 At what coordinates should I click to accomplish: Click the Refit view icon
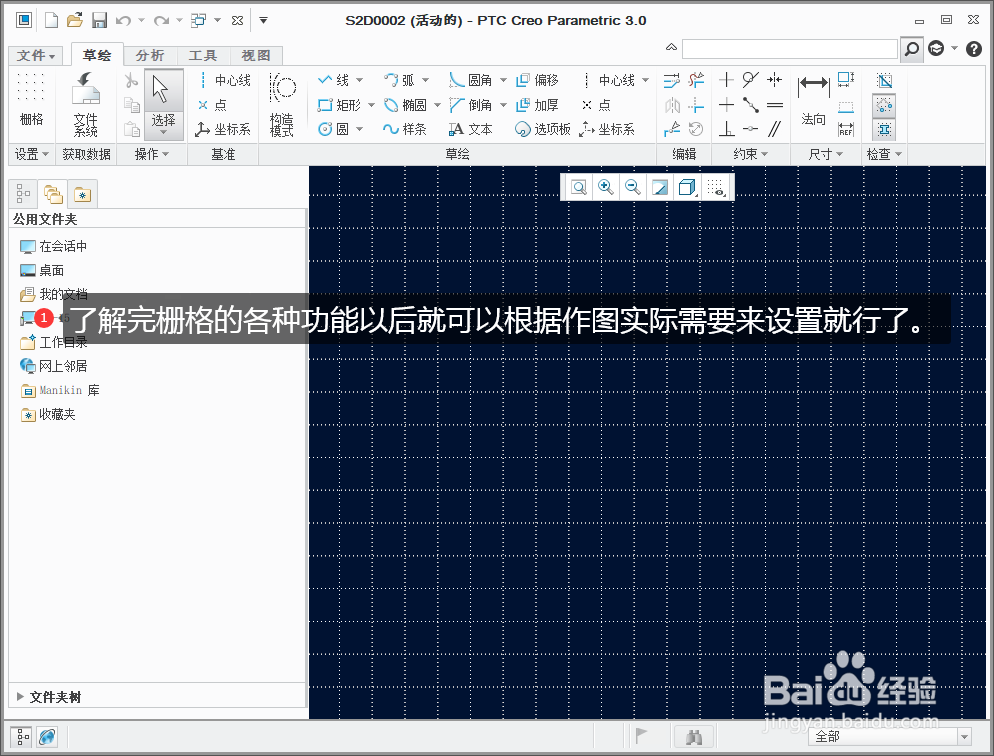click(579, 187)
